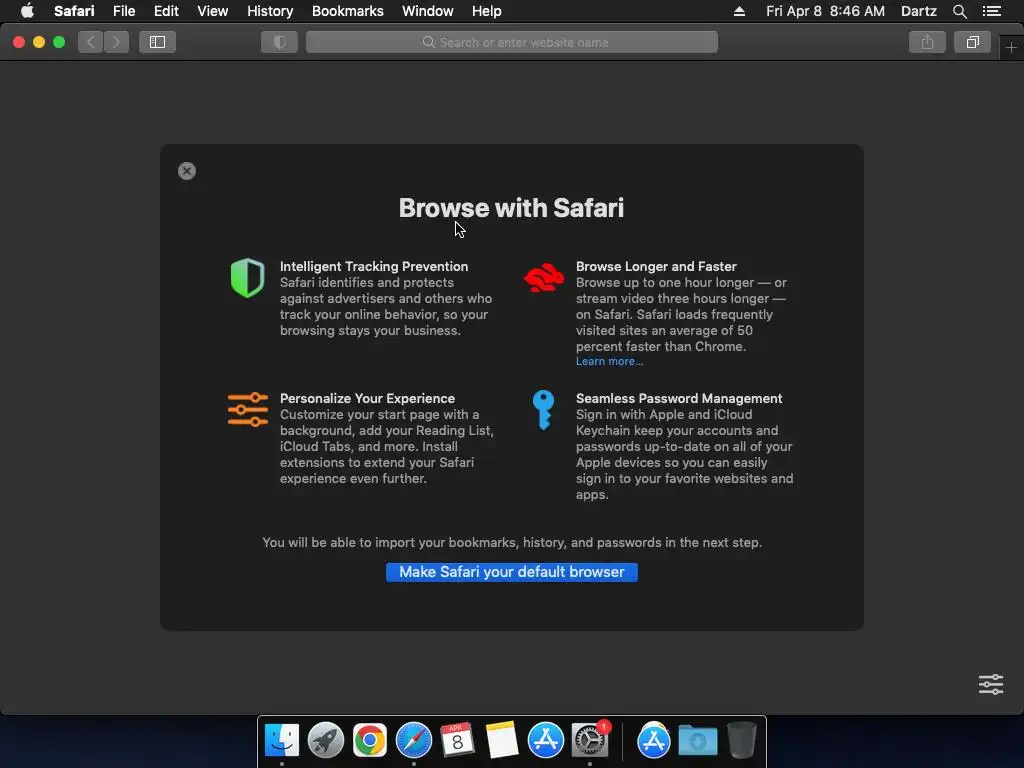Click the Safari compass Dock icon
Screen dimensions: 1024x768
413,740
